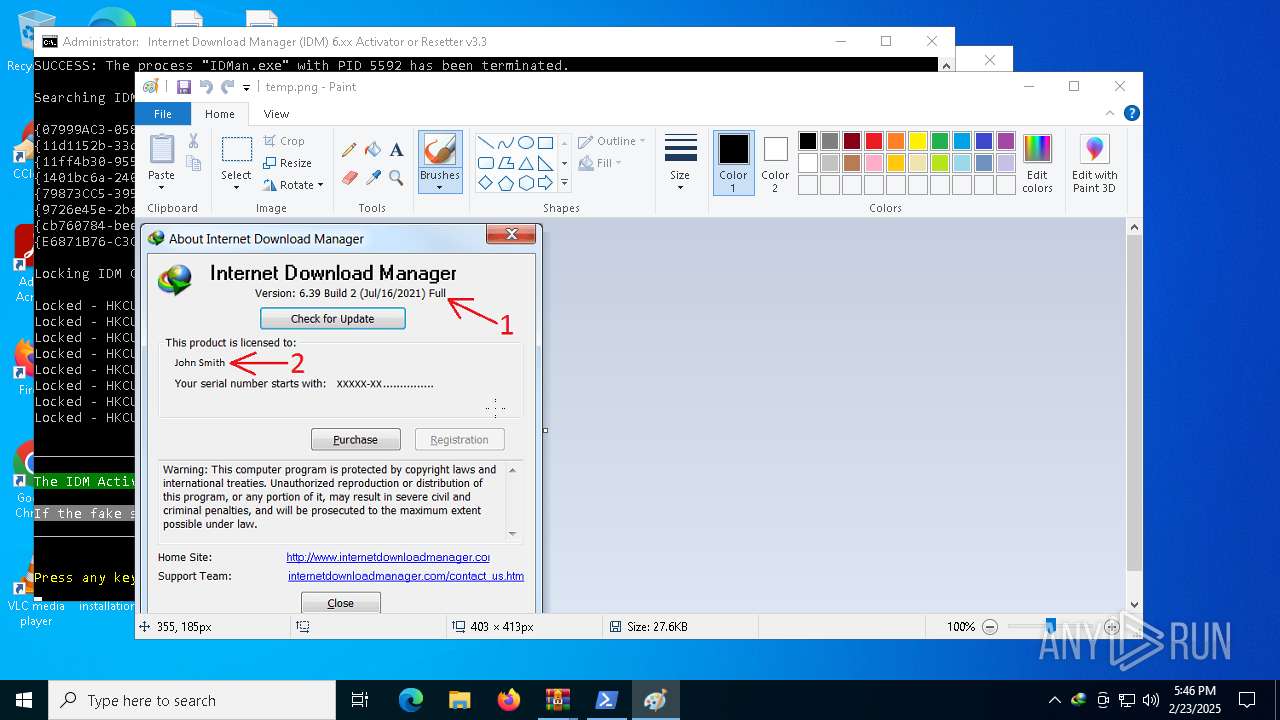
Task: Select the Color picker eyedropper tool
Action: (x=373, y=178)
